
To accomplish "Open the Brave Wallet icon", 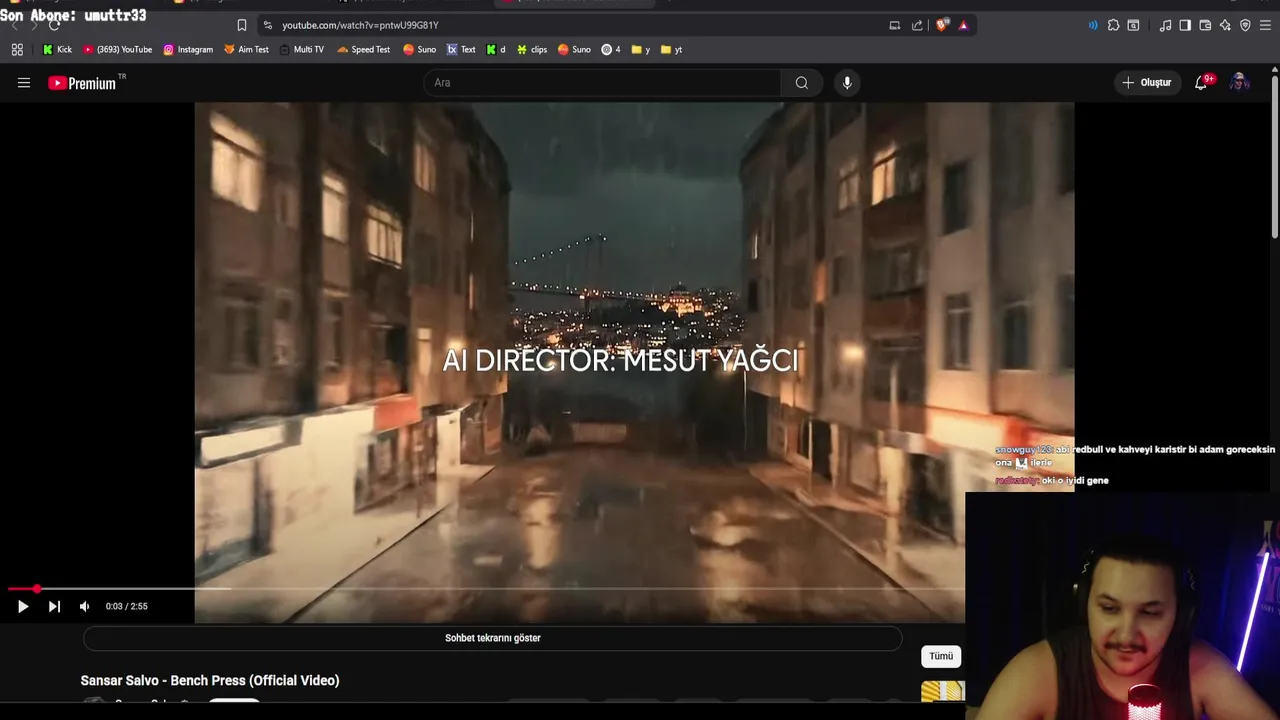I will pyautogui.click(x=1205, y=25).
